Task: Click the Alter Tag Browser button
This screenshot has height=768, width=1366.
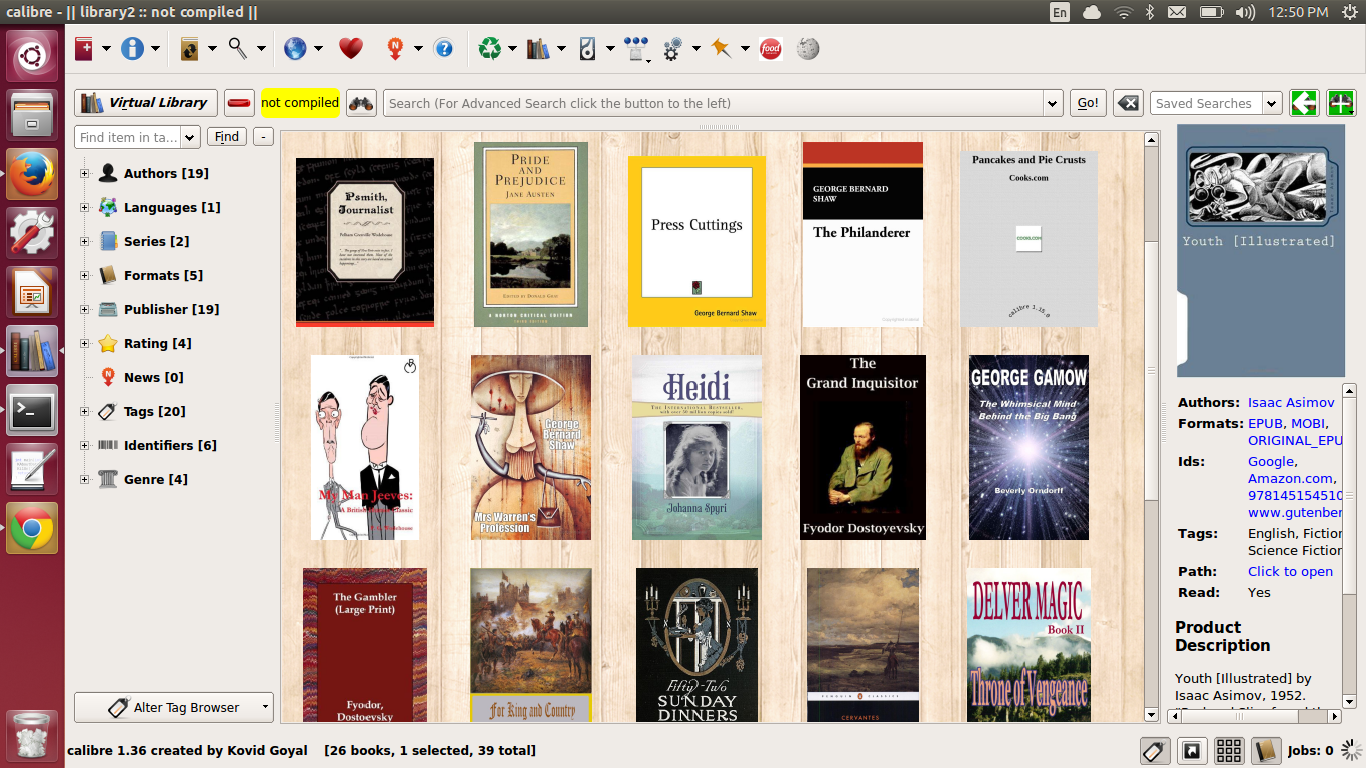Action: 173,707
